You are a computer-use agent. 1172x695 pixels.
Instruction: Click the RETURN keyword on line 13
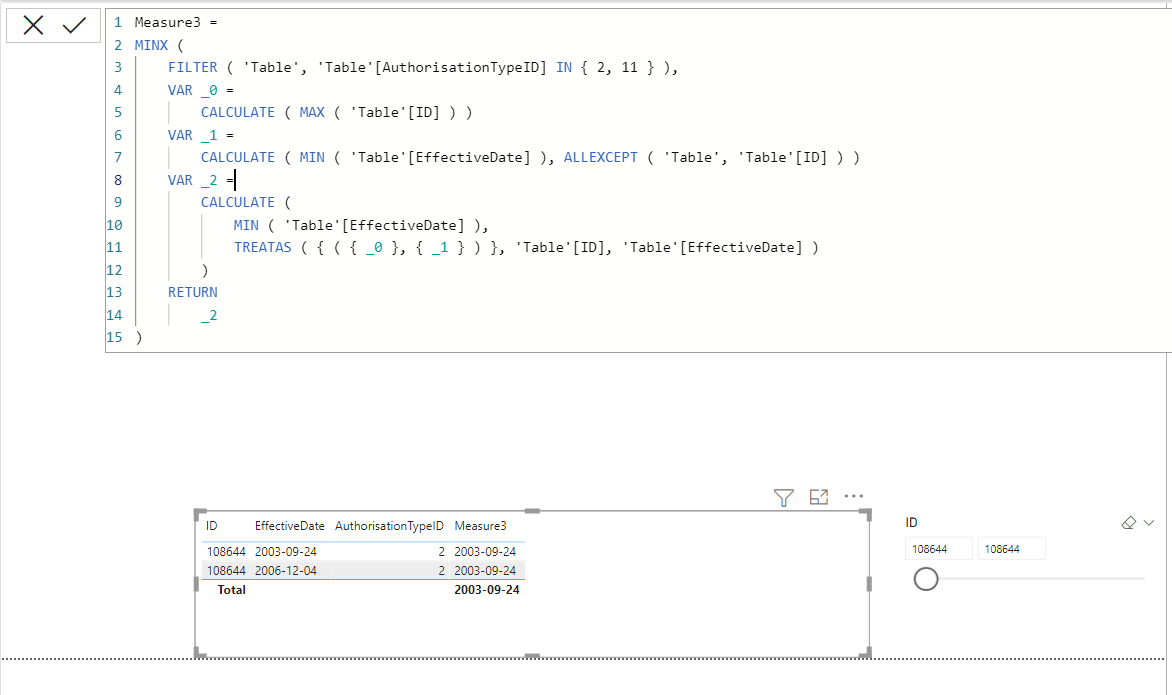point(192,292)
